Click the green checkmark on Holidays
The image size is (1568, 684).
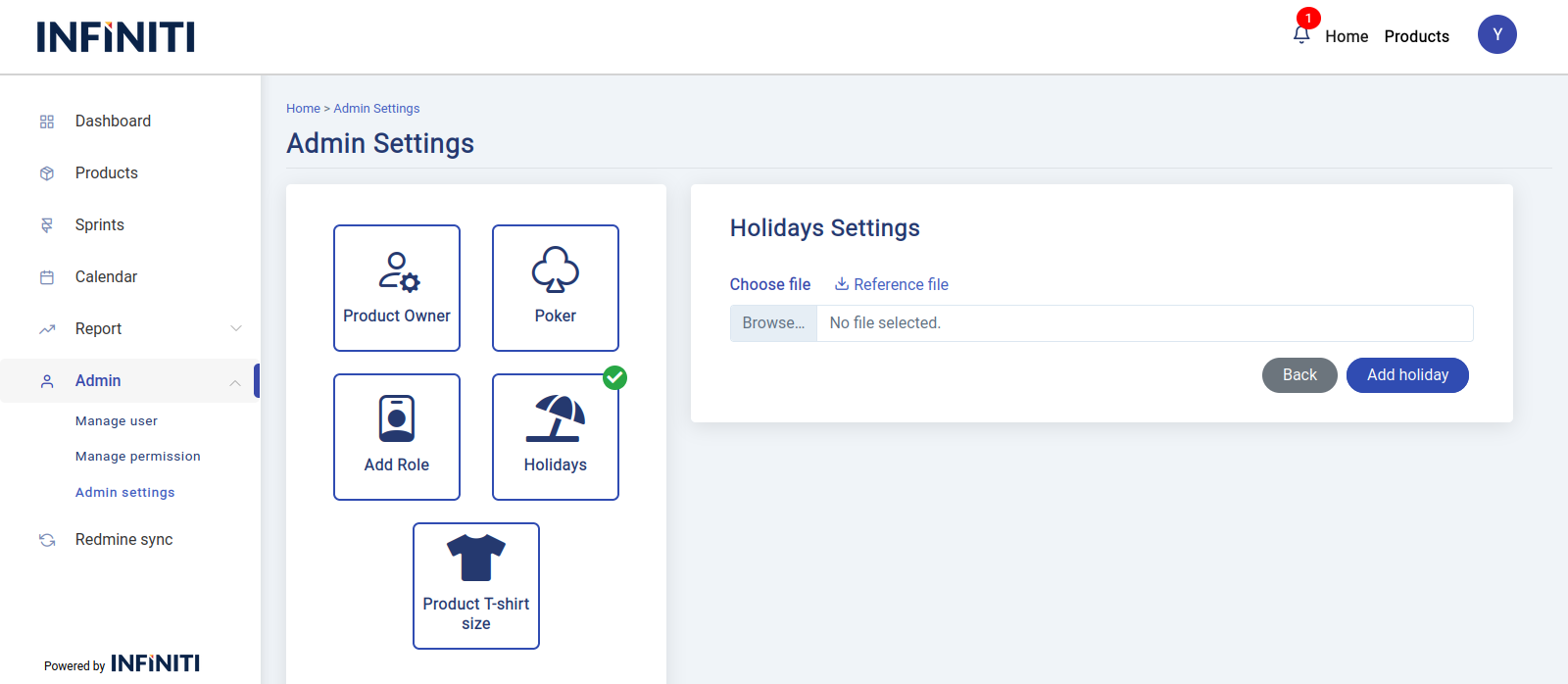click(x=614, y=378)
